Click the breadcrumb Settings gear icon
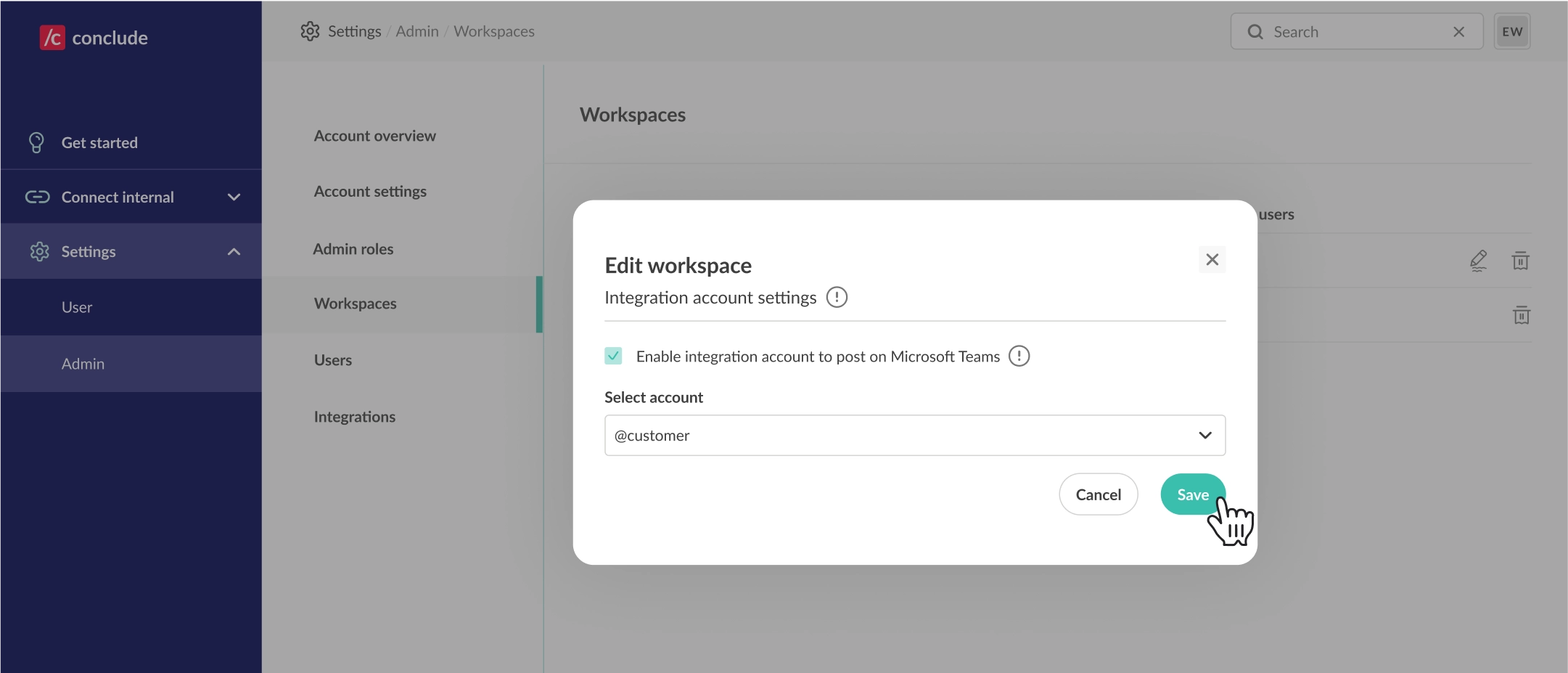Image resolution: width=1568 pixels, height=673 pixels. click(x=310, y=31)
